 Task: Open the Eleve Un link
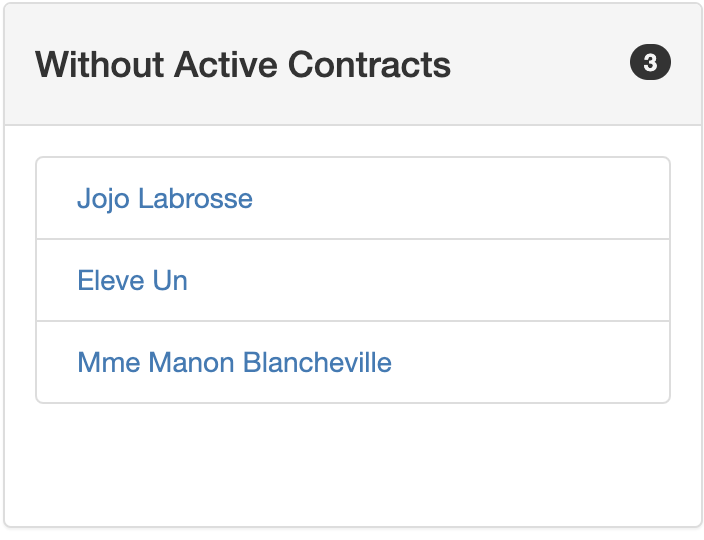132,280
